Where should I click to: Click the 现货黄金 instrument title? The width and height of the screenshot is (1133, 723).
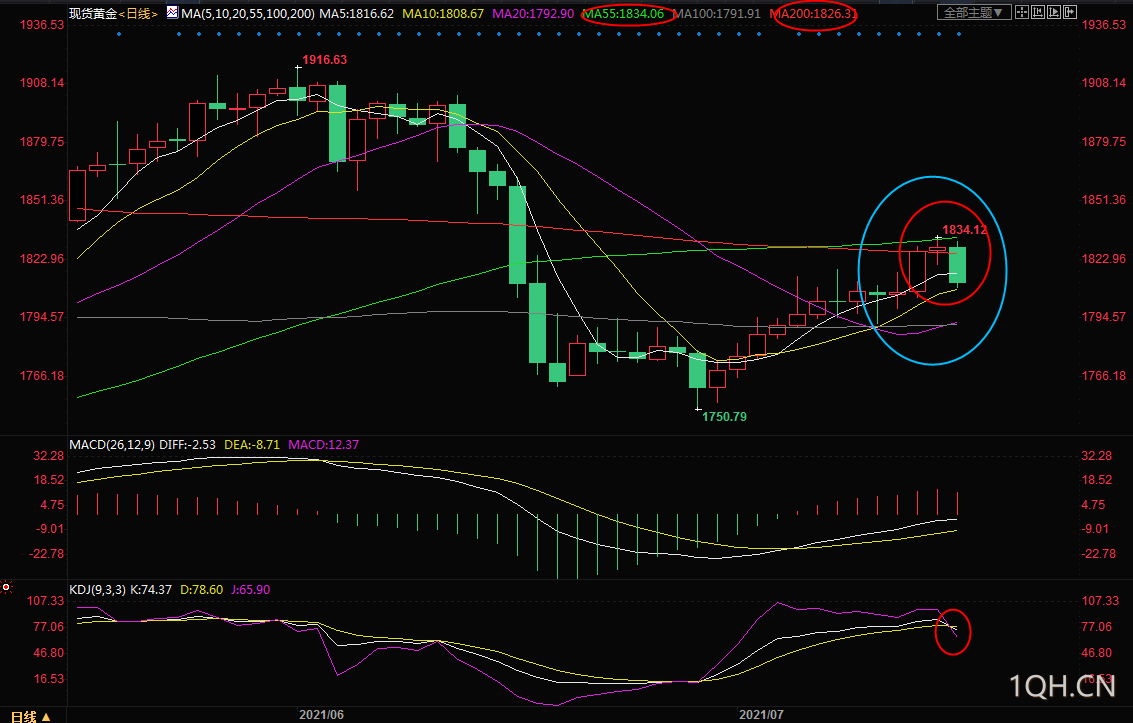click(93, 14)
